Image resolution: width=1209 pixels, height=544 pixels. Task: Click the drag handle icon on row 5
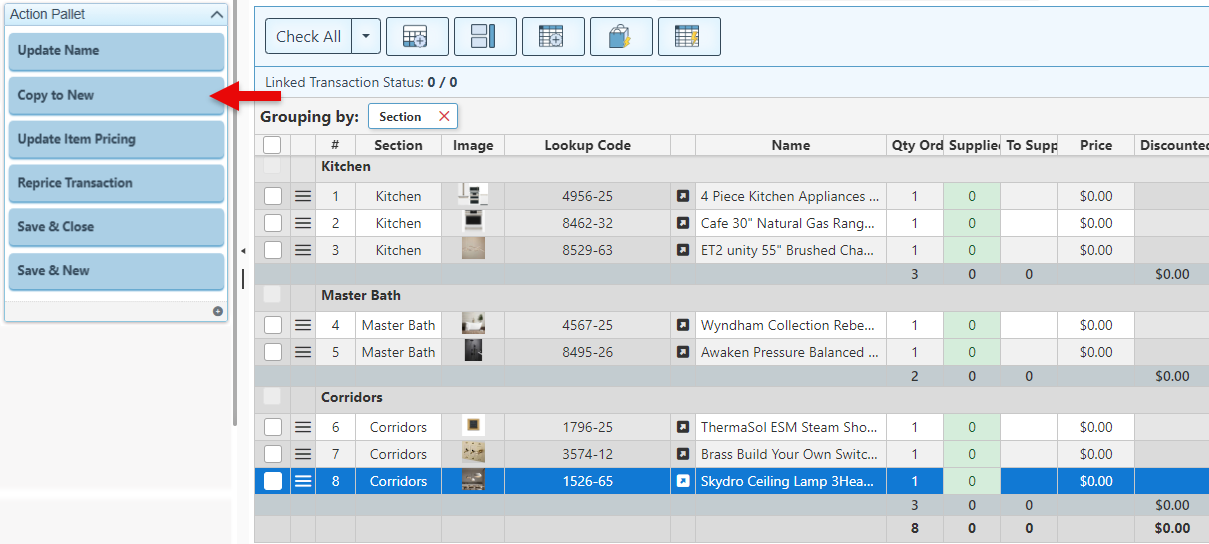point(303,352)
